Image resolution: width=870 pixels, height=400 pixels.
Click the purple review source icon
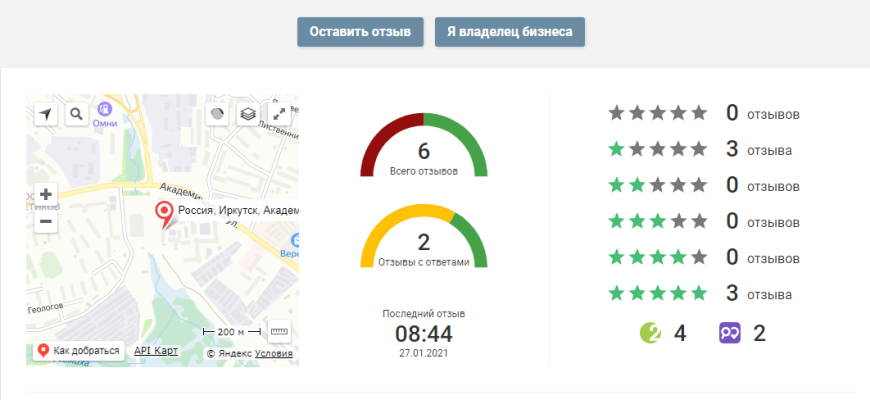730,333
